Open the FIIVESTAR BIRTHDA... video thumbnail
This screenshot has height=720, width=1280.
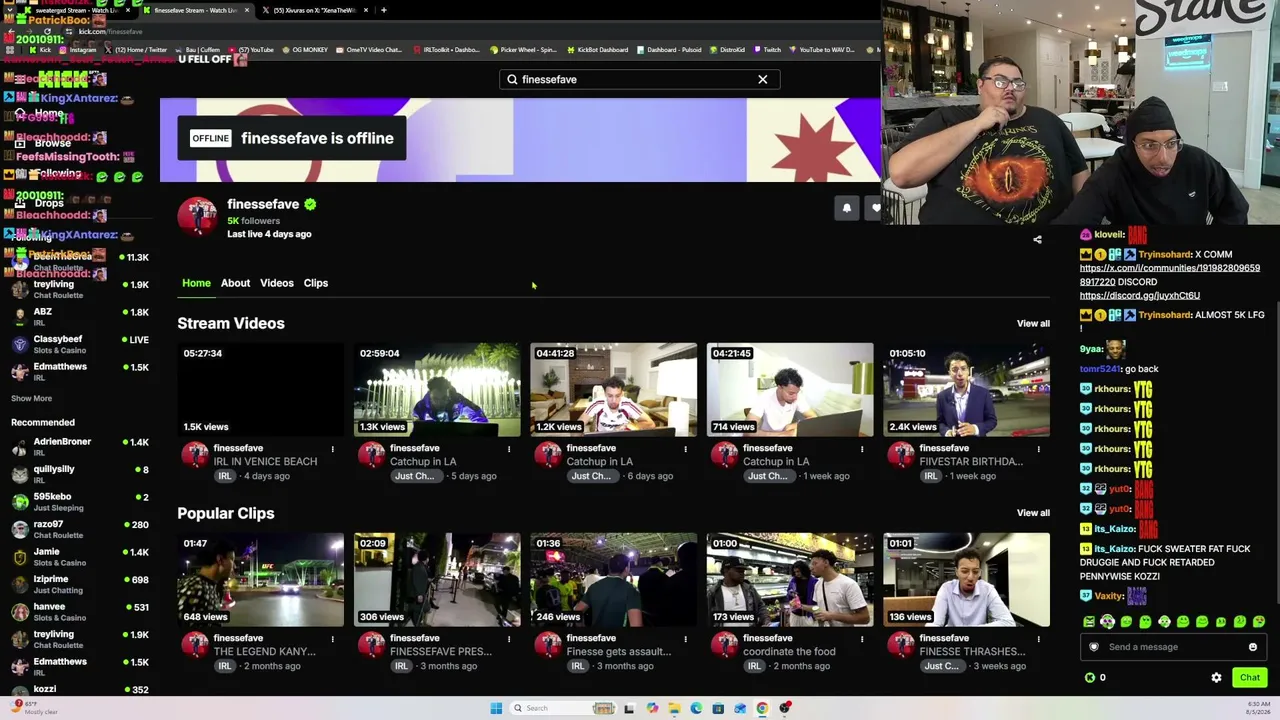(x=967, y=390)
